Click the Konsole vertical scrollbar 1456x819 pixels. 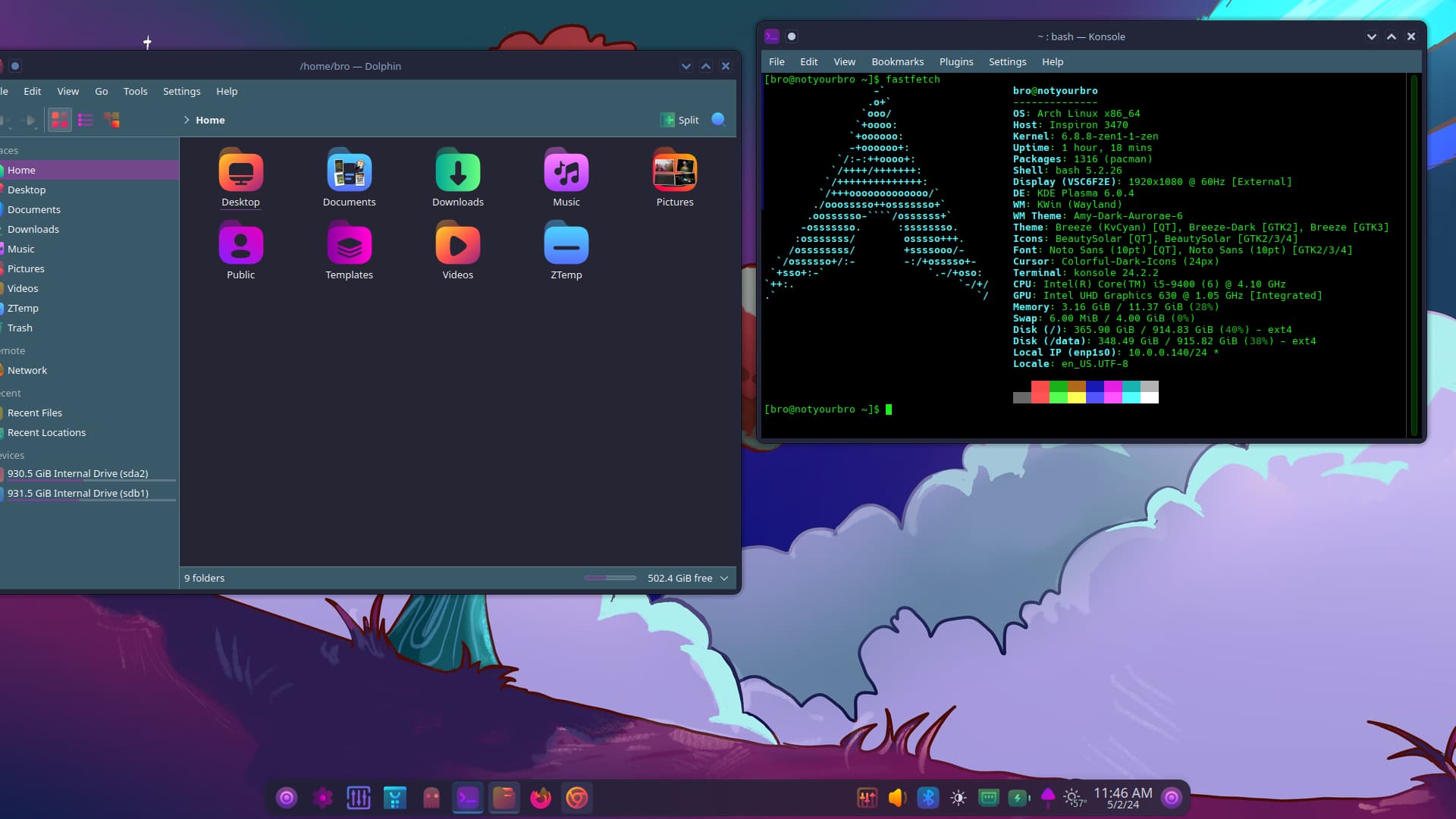1414,255
